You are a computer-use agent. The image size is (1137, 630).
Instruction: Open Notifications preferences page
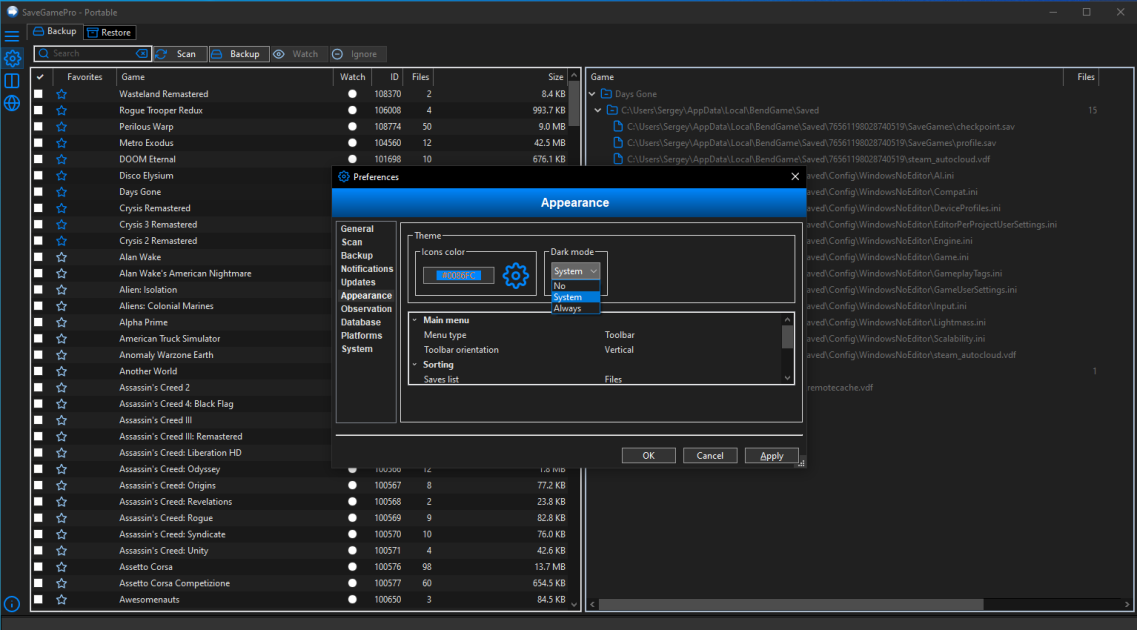tap(367, 269)
